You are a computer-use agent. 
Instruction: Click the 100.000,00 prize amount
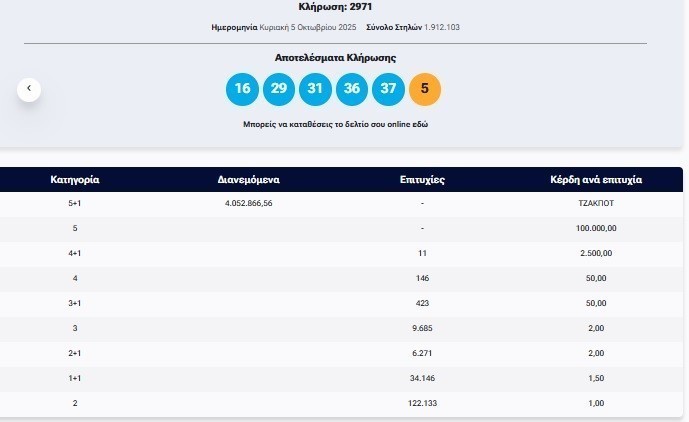[596, 228]
